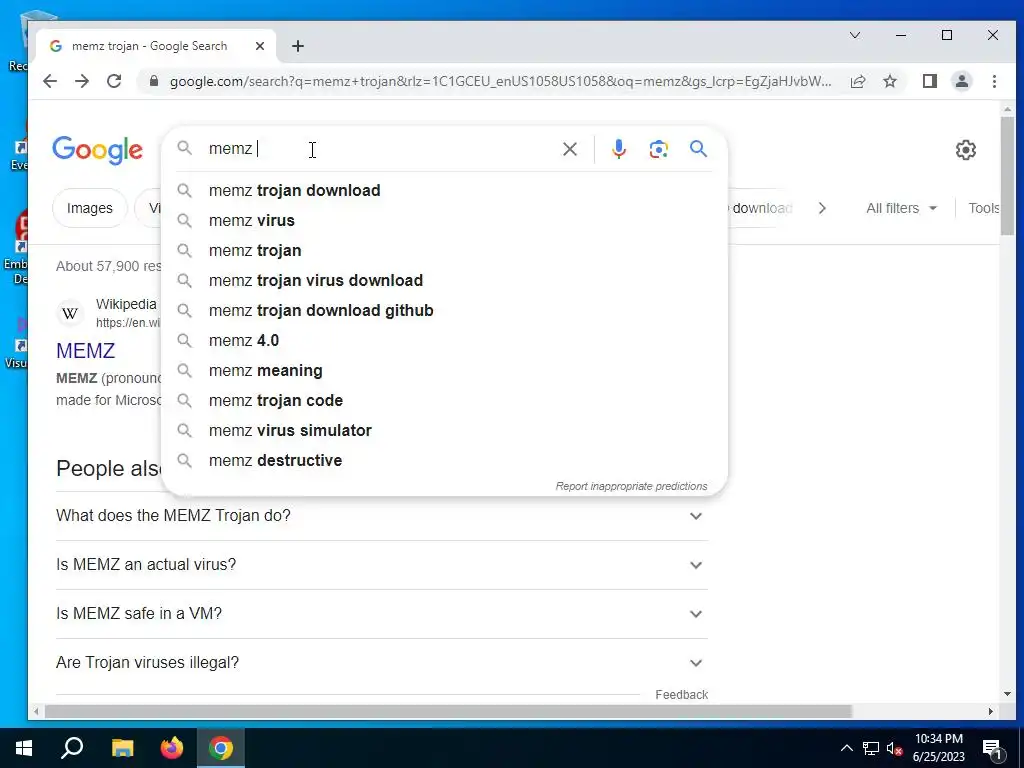Click the vertical scrollbar thumb
This screenshot has width=1024, height=768.
(x=1006, y=176)
